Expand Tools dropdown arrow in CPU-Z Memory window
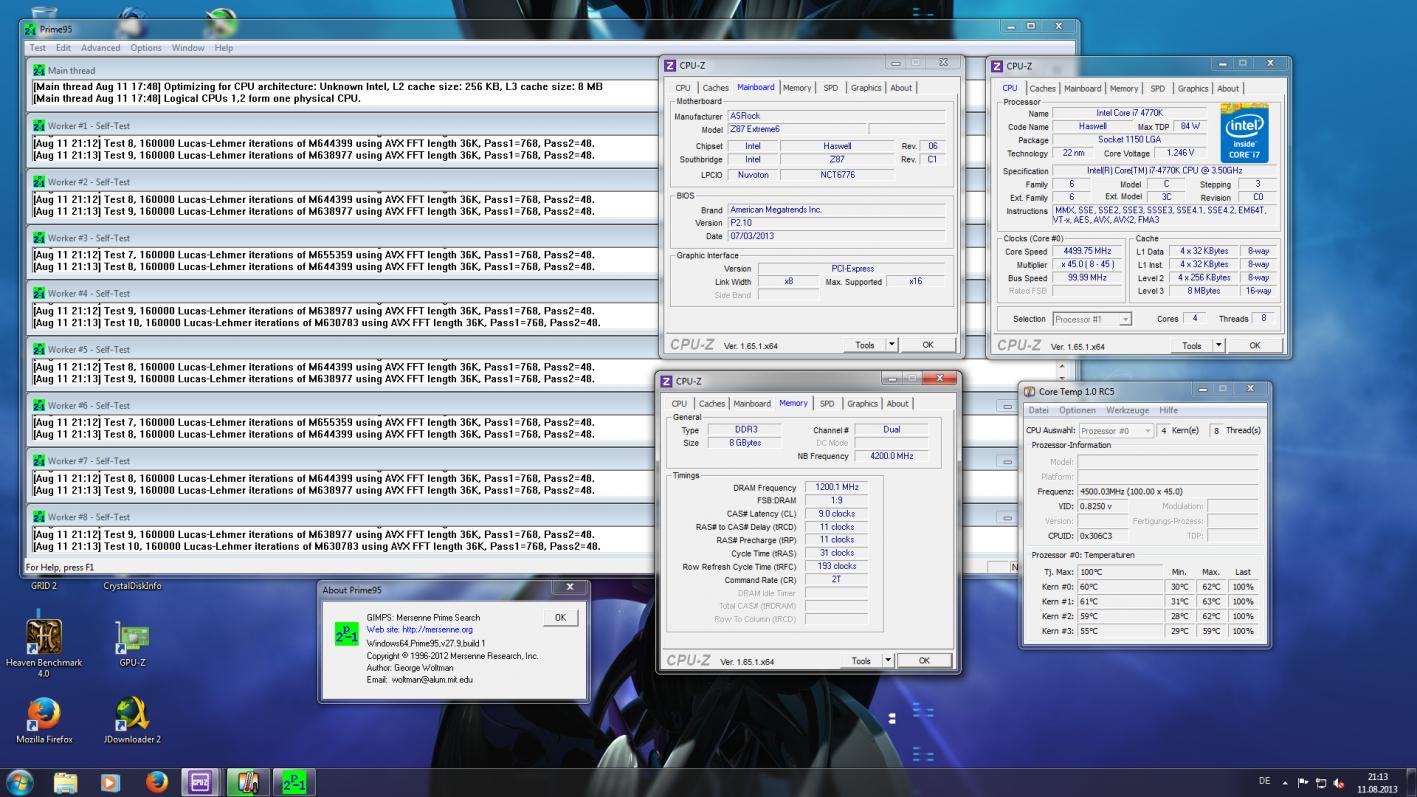This screenshot has height=797, width=1417. pyautogui.click(x=887, y=661)
